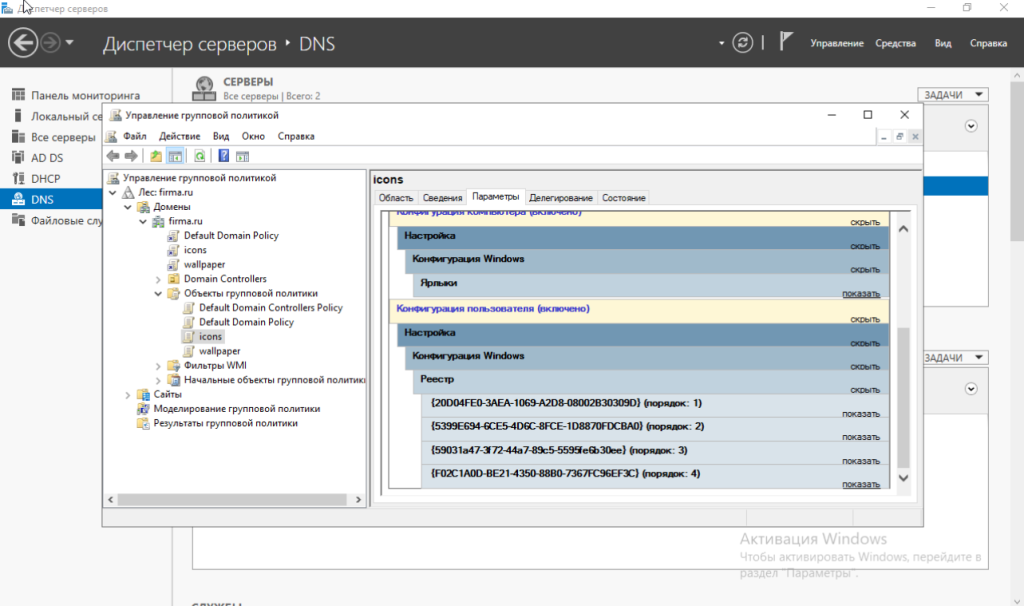The width and height of the screenshot is (1024, 606).
Task: Expand the Фильтры WMI tree node
Action: [158, 366]
